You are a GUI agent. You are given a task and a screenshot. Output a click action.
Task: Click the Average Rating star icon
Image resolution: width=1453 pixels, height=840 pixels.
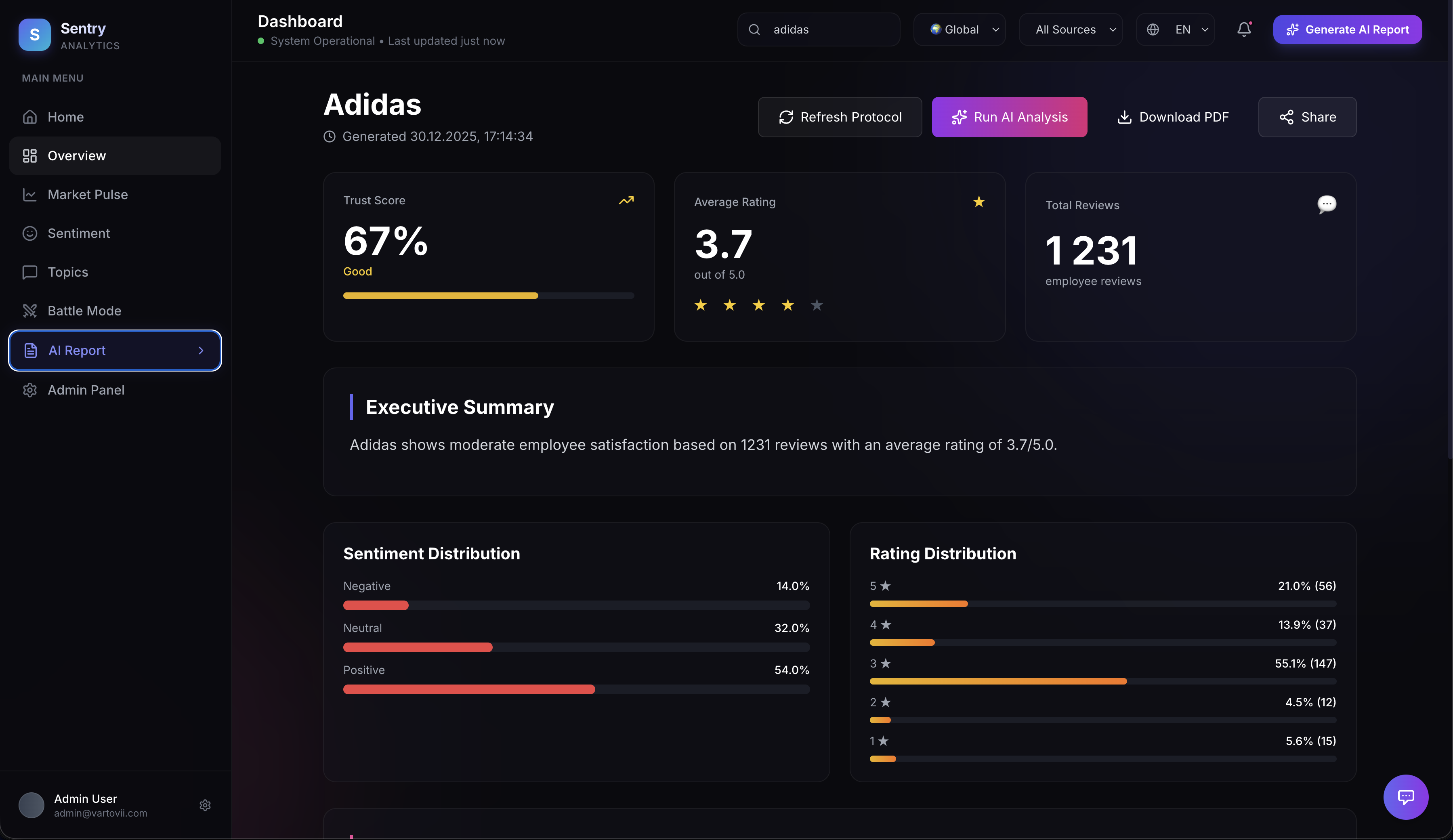point(978,202)
